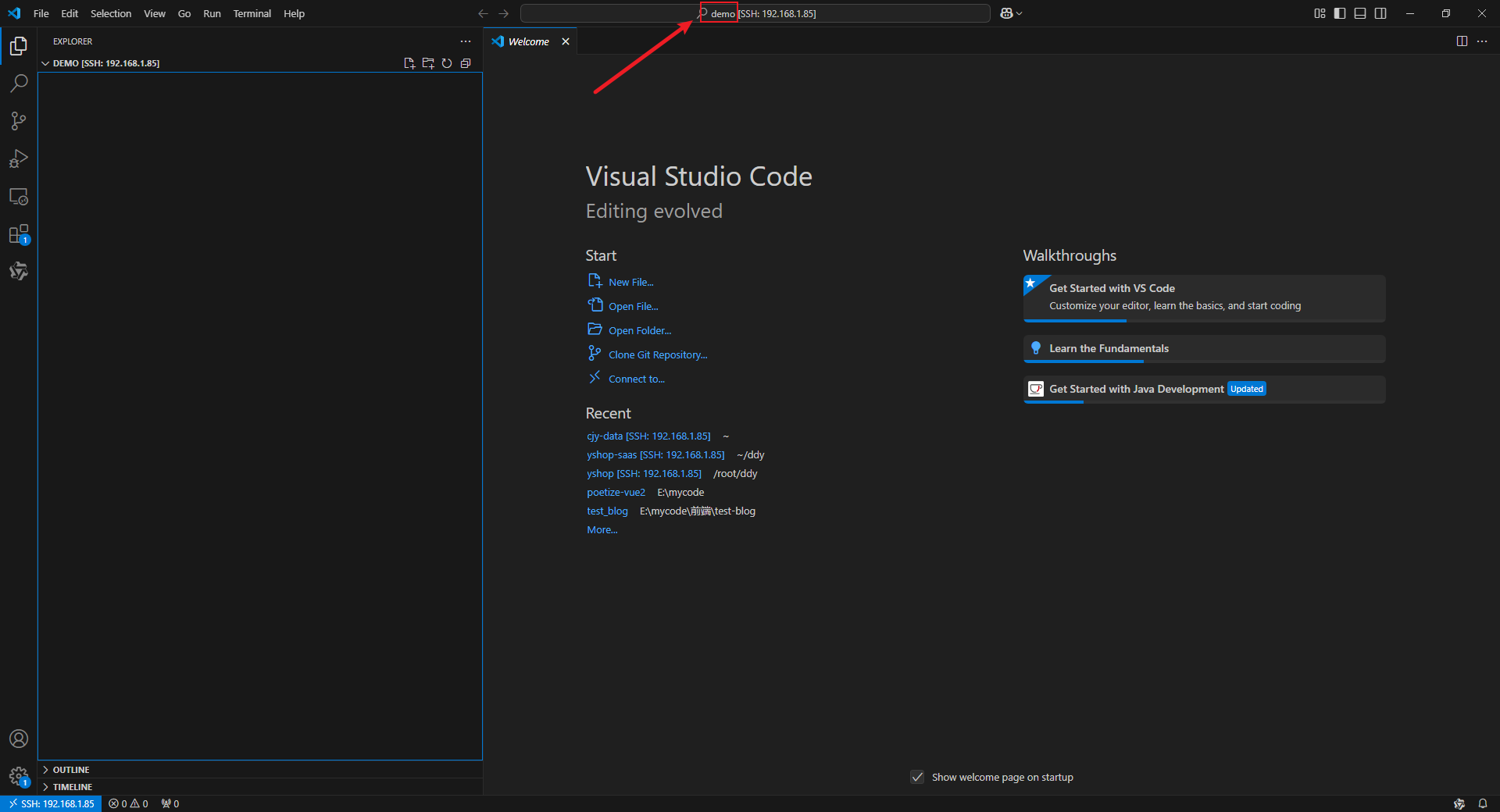Click the Clone Git Repository... link
This screenshot has width=1500, height=812.
click(658, 354)
